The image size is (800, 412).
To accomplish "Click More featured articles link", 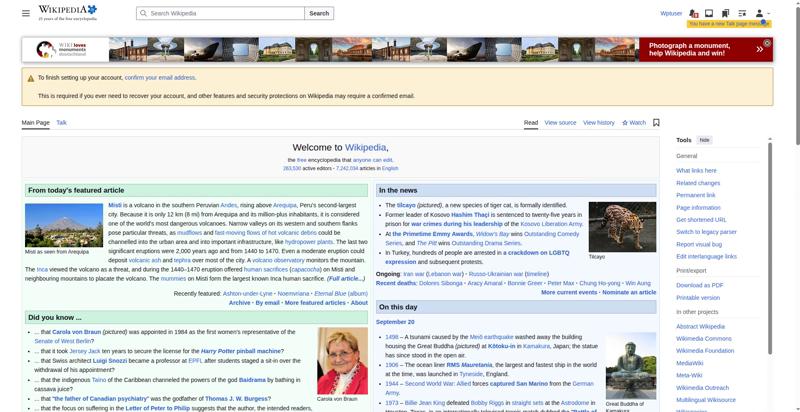I will pos(315,303).
